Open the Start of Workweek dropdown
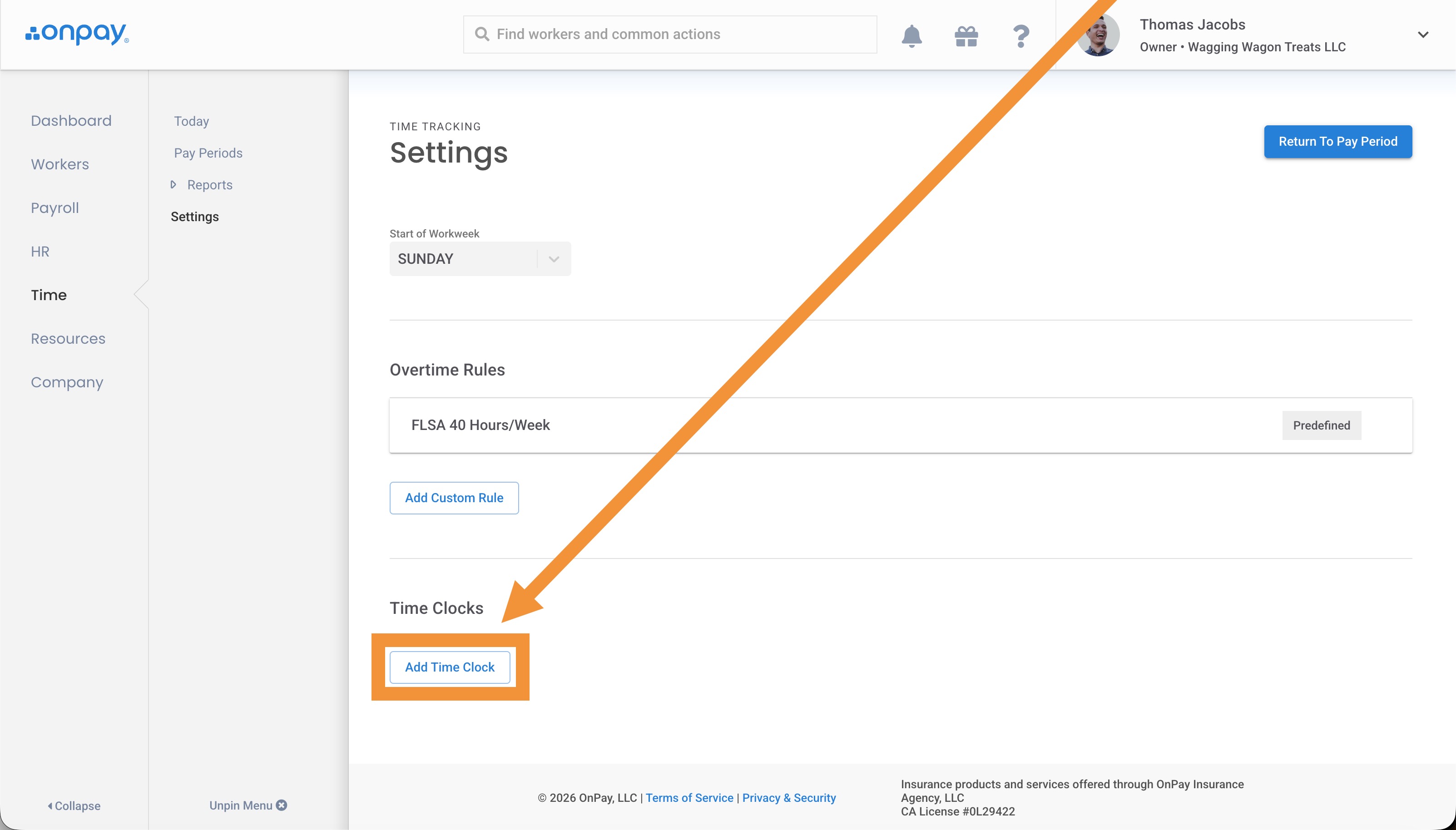This screenshot has width=1456, height=830. [480, 259]
